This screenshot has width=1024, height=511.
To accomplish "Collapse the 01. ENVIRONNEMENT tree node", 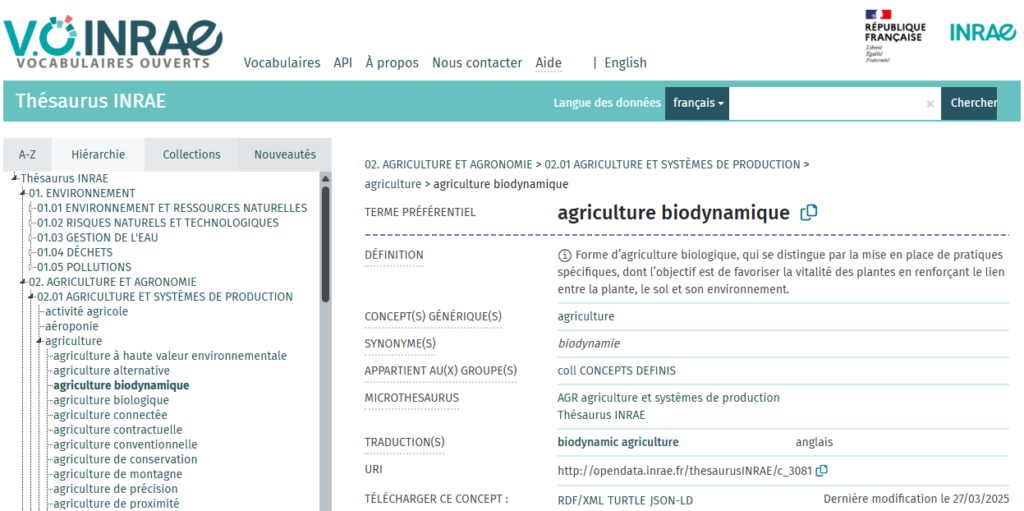I will point(24,193).
